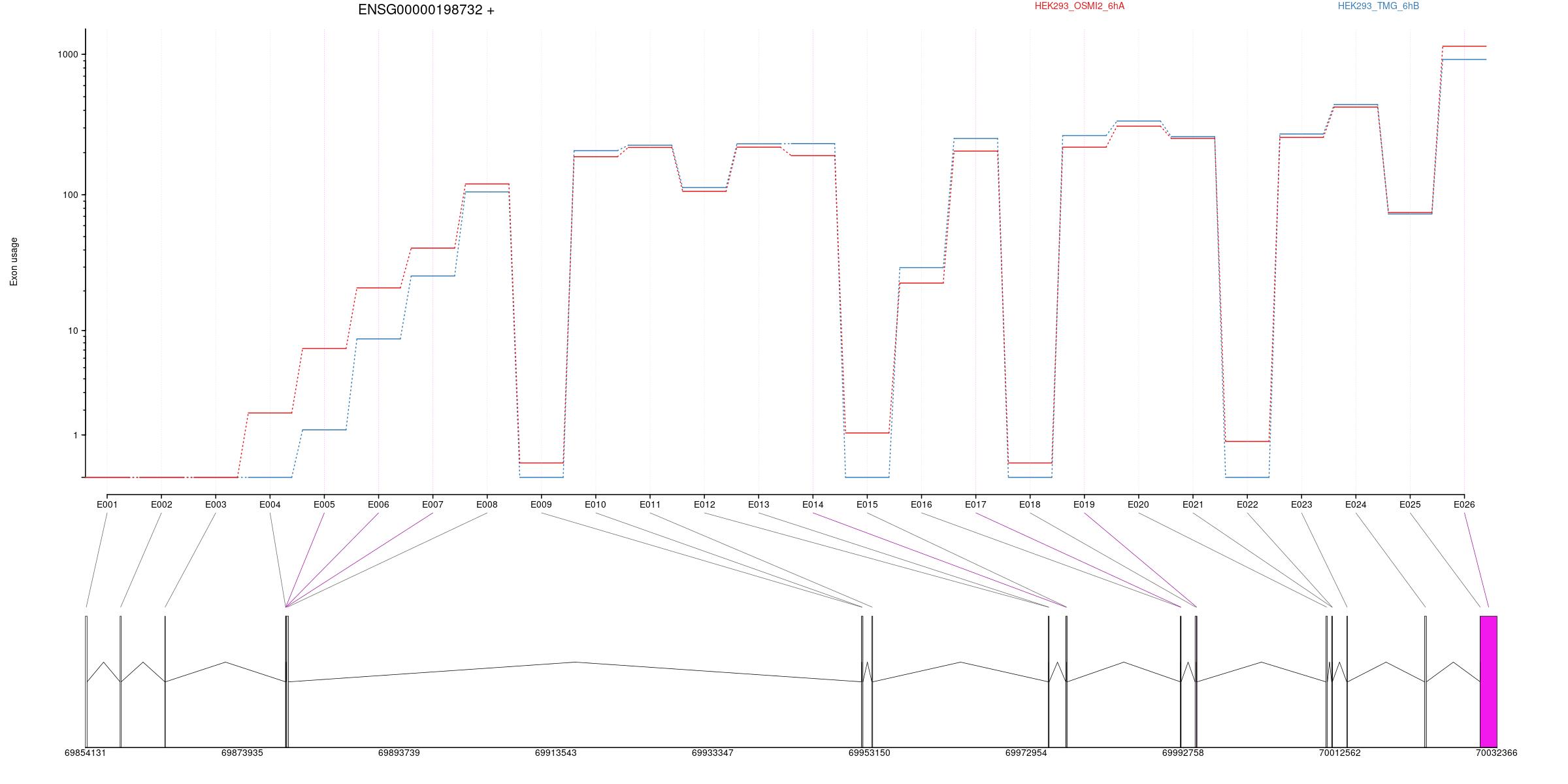
Task: Select the HEK293_OSMI2_6hA legend label
Action: 1079,6
